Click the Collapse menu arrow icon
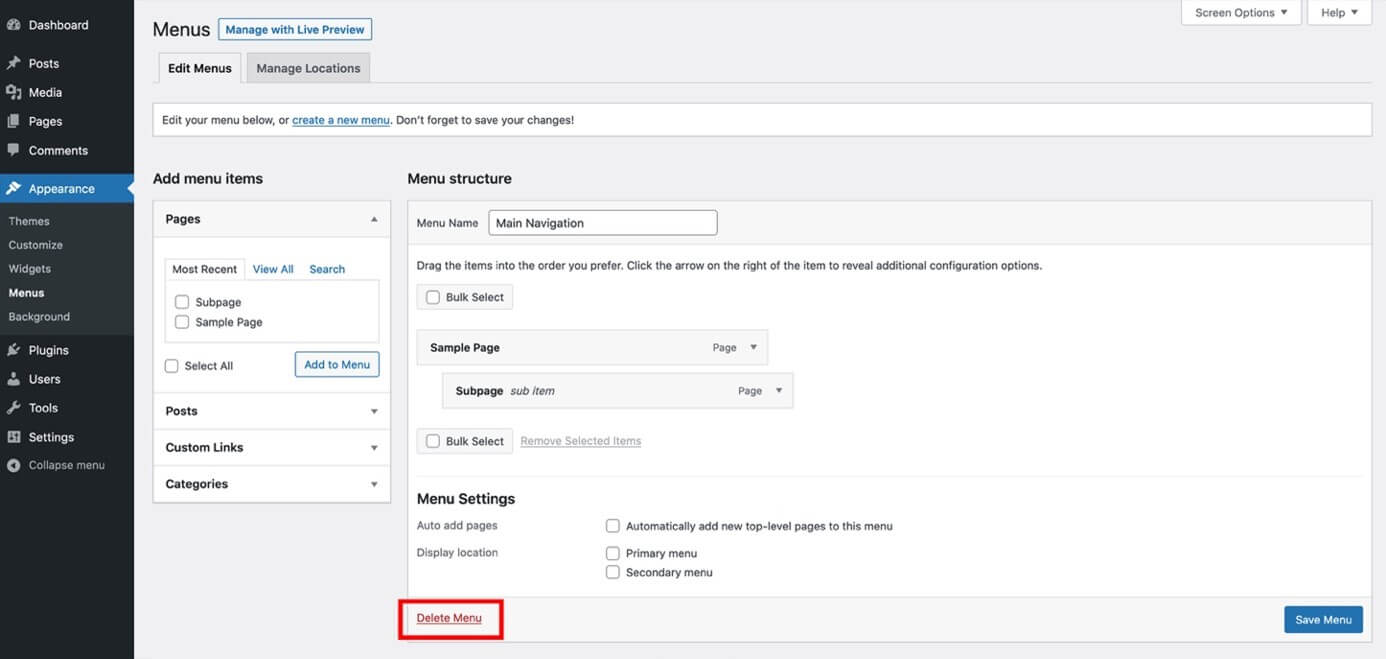 coord(13,465)
